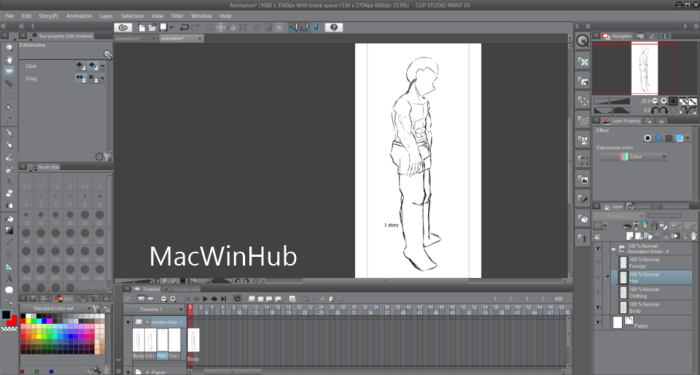This screenshot has height=375, width=700.
Task: Select the Rectangle selection marquee tool
Action: (9, 96)
